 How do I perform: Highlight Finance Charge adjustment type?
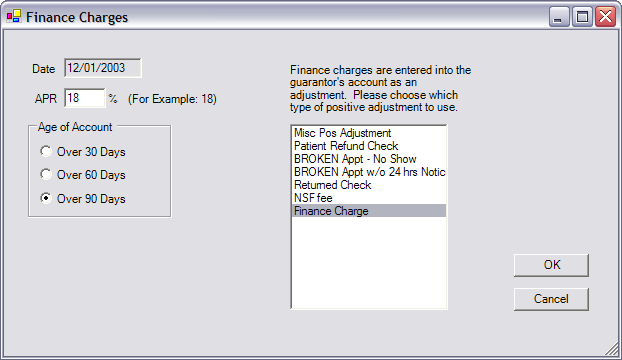[x=369, y=211]
